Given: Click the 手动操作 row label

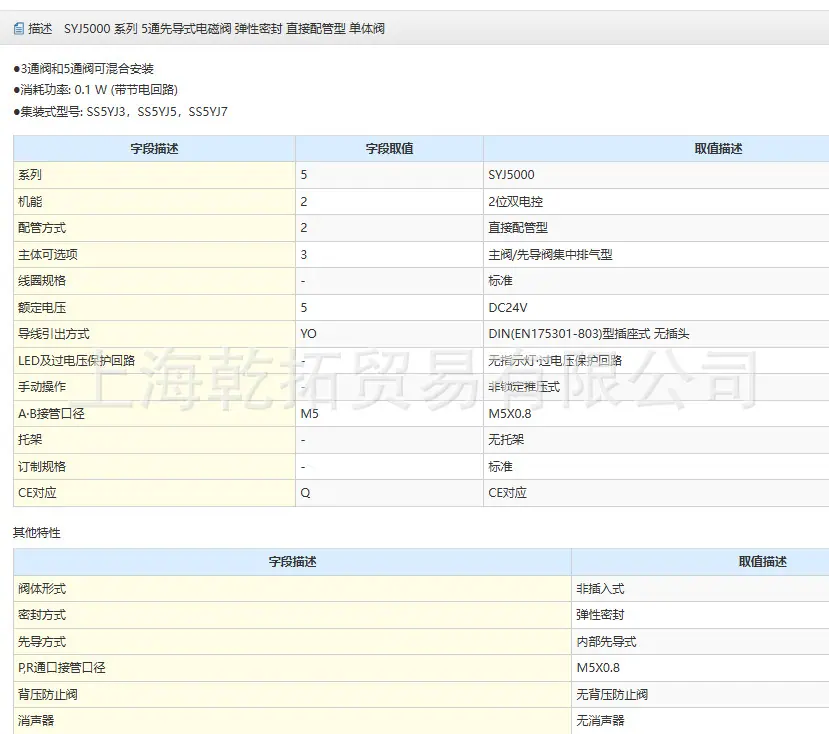Looking at the screenshot, I should point(42,387).
